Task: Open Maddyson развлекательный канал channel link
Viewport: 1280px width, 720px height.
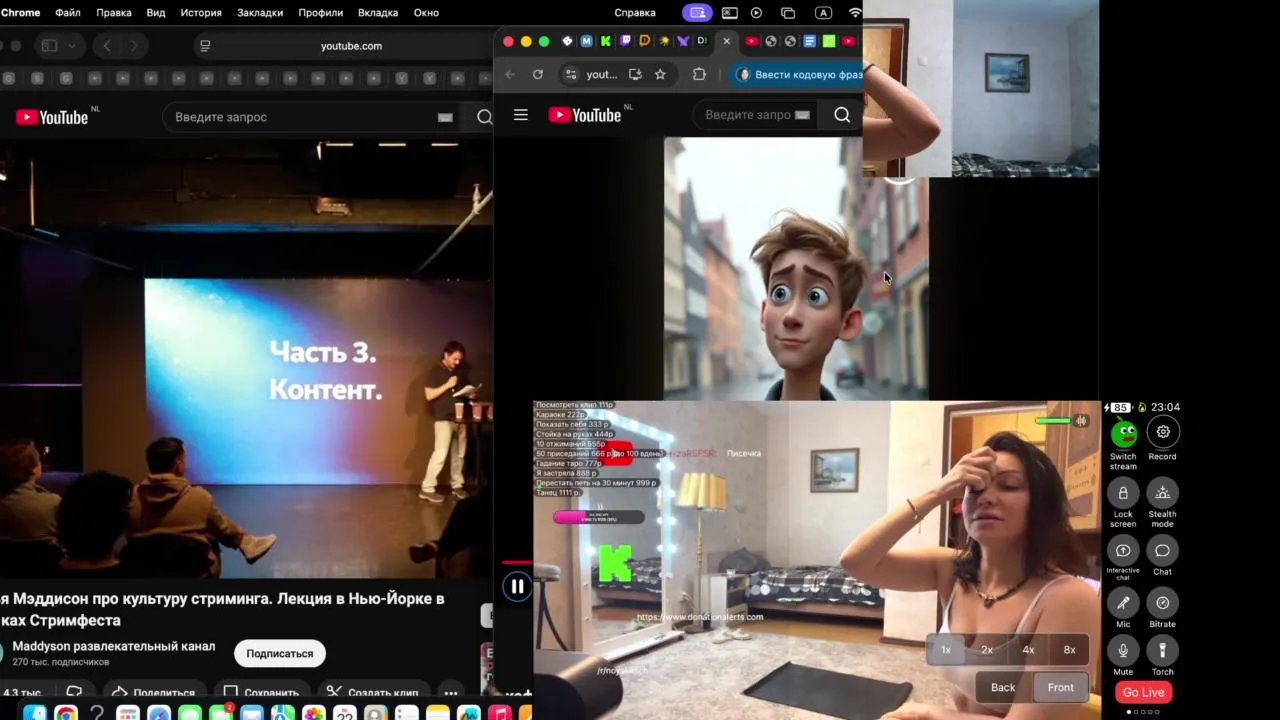Action: coord(113,646)
